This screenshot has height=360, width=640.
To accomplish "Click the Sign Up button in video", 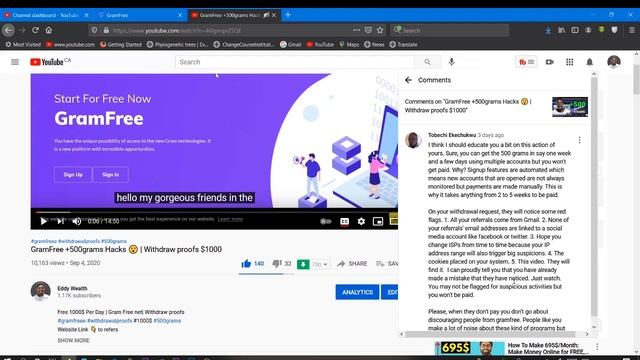I will pyautogui.click(x=73, y=175).
